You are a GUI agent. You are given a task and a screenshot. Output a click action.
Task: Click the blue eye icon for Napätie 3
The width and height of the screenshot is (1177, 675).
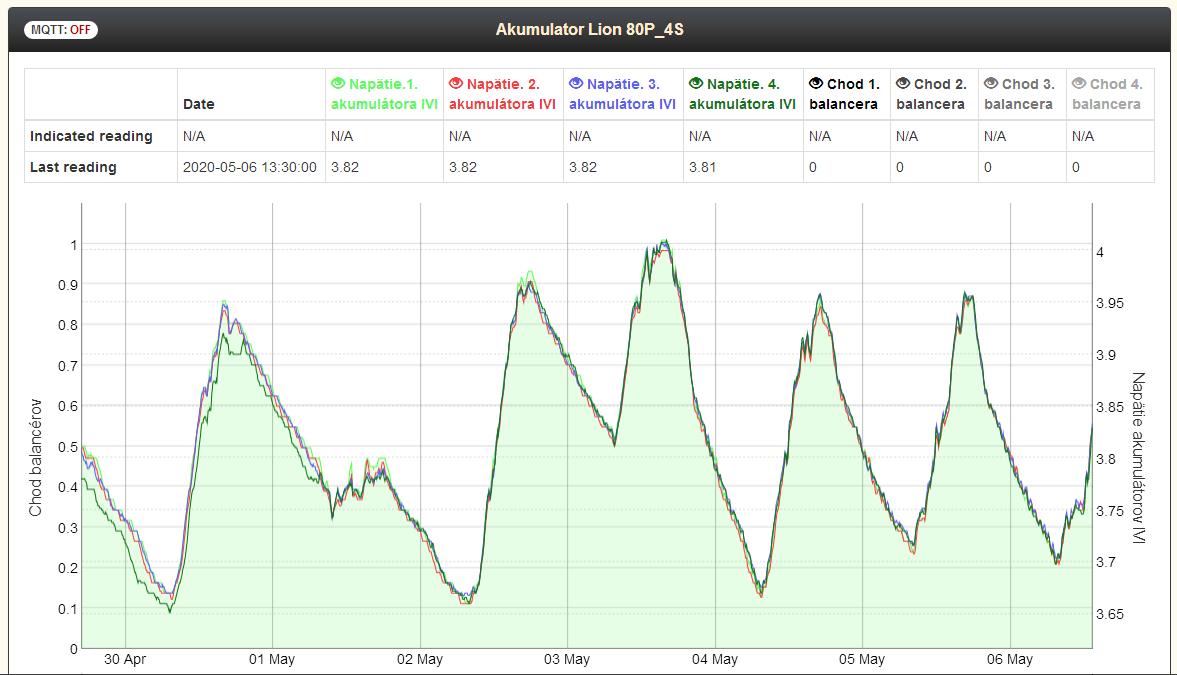pyautogui.click(x=576, y=84)
